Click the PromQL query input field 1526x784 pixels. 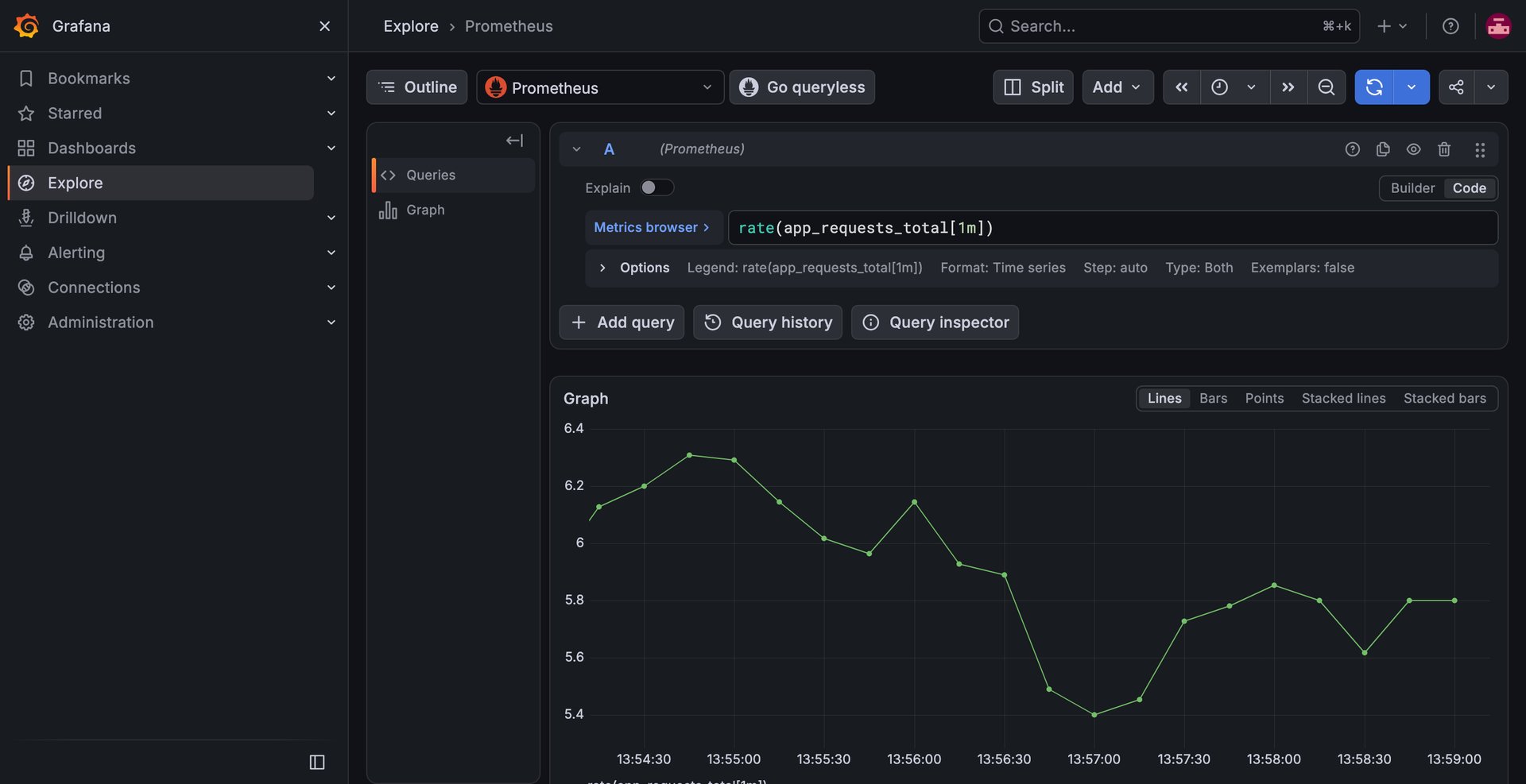(x=1113, y=228)
